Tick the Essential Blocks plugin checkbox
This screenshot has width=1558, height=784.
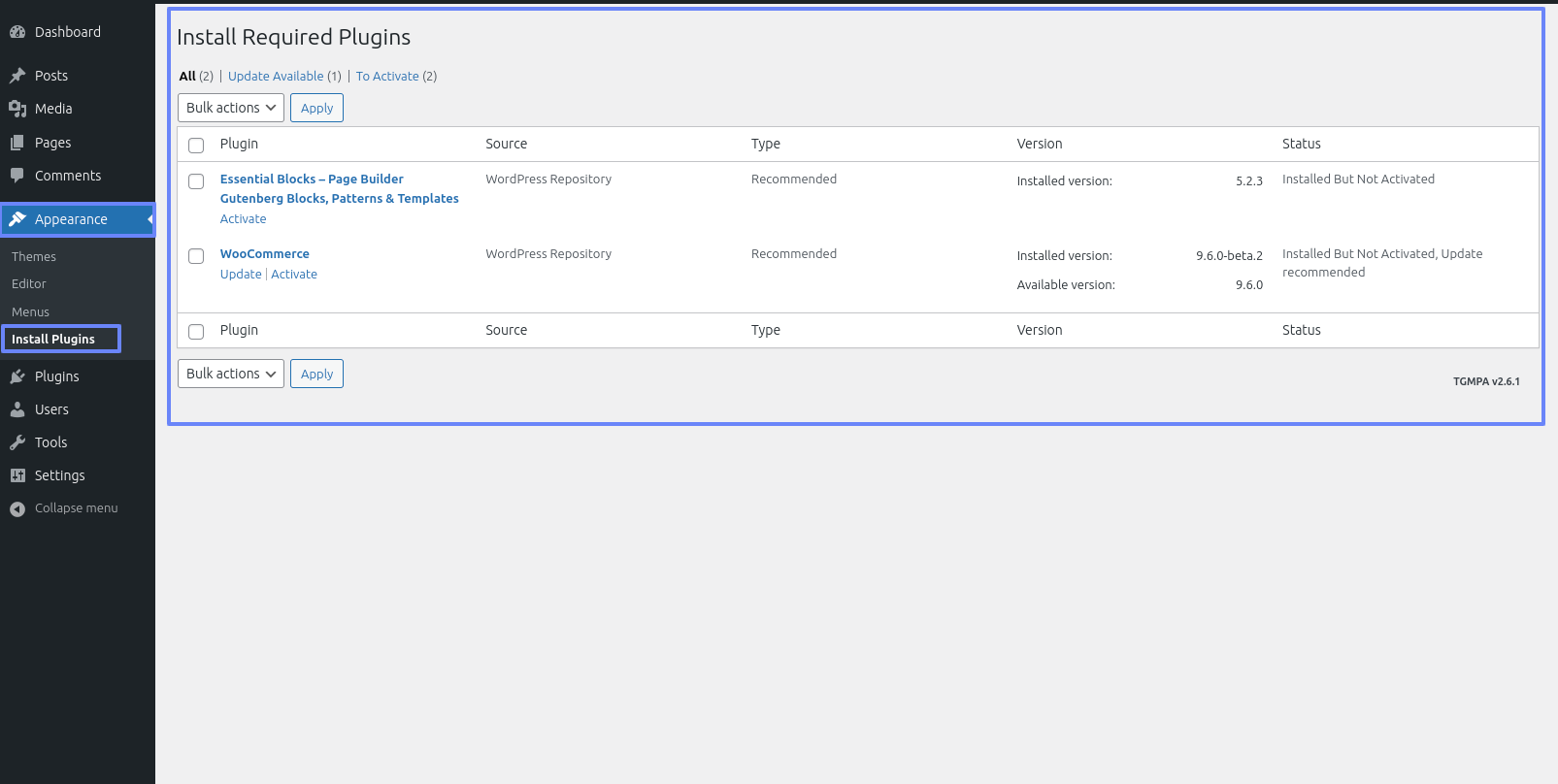pos(196,181)
